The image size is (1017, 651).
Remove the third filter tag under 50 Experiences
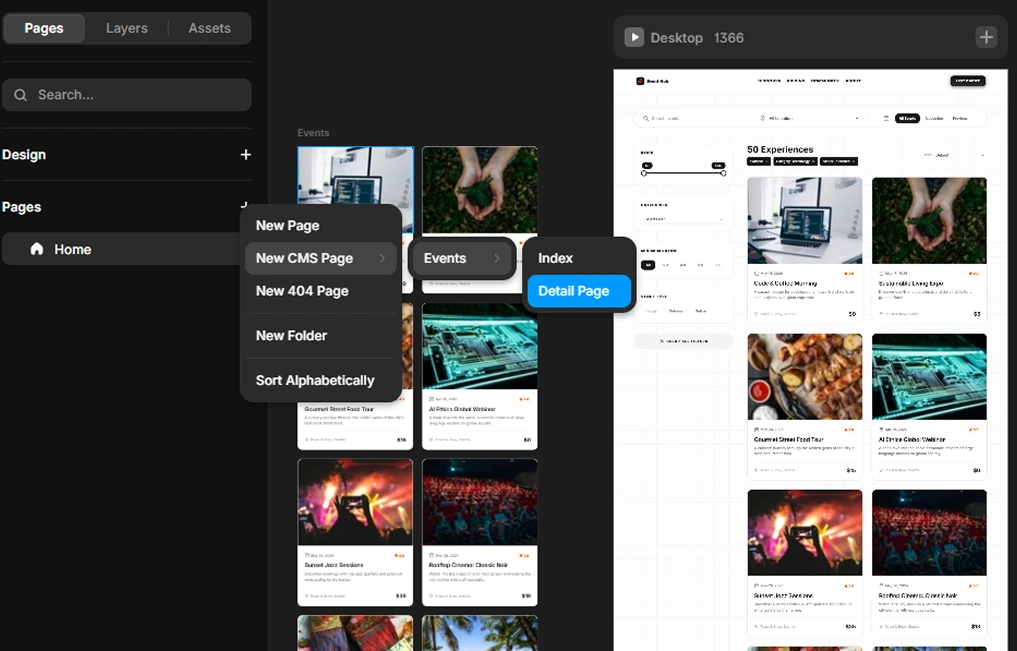point(853,161)
